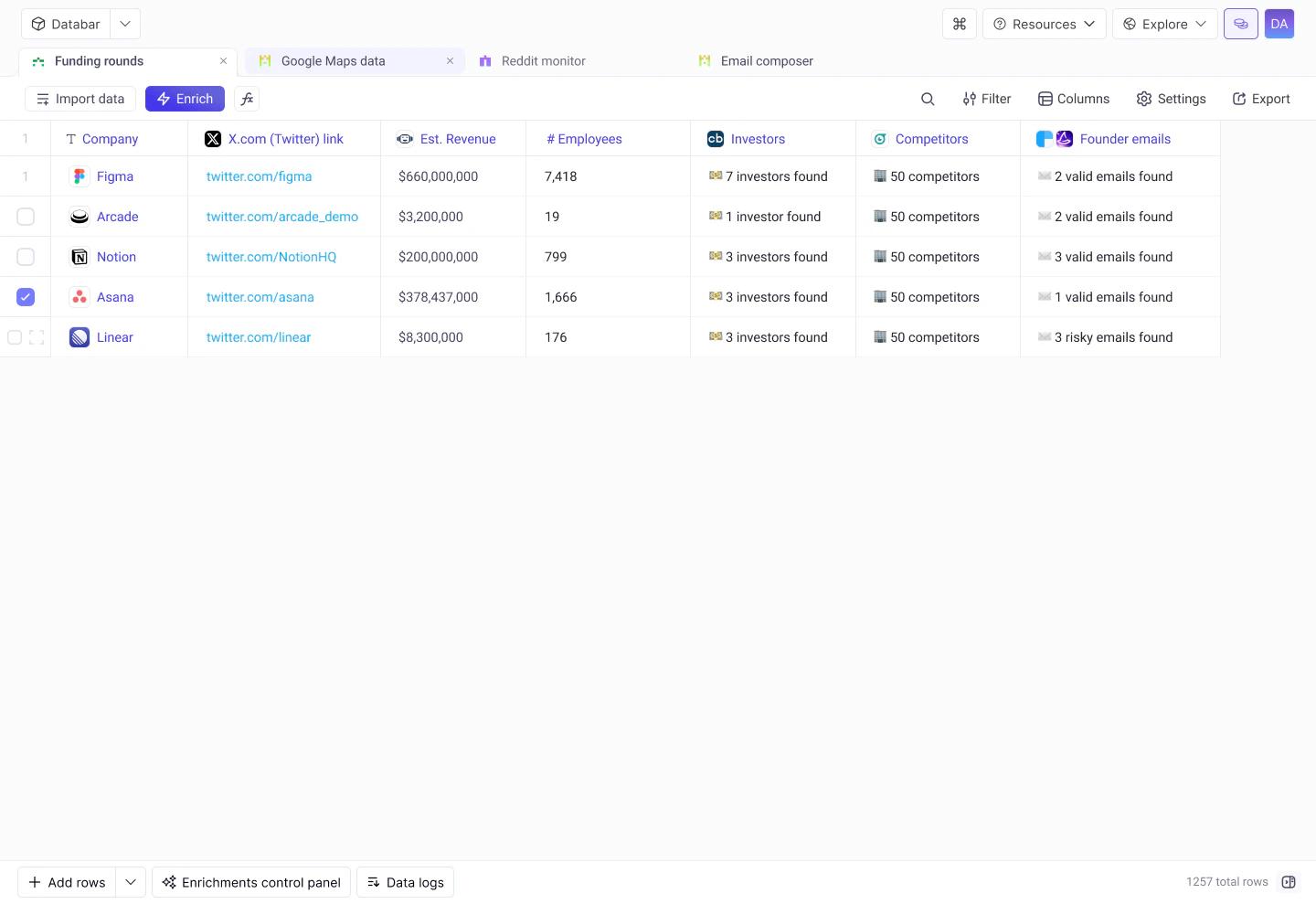Click the Est. Revenue column header icon
The image size is (1316, 904).
coord(405,139)
